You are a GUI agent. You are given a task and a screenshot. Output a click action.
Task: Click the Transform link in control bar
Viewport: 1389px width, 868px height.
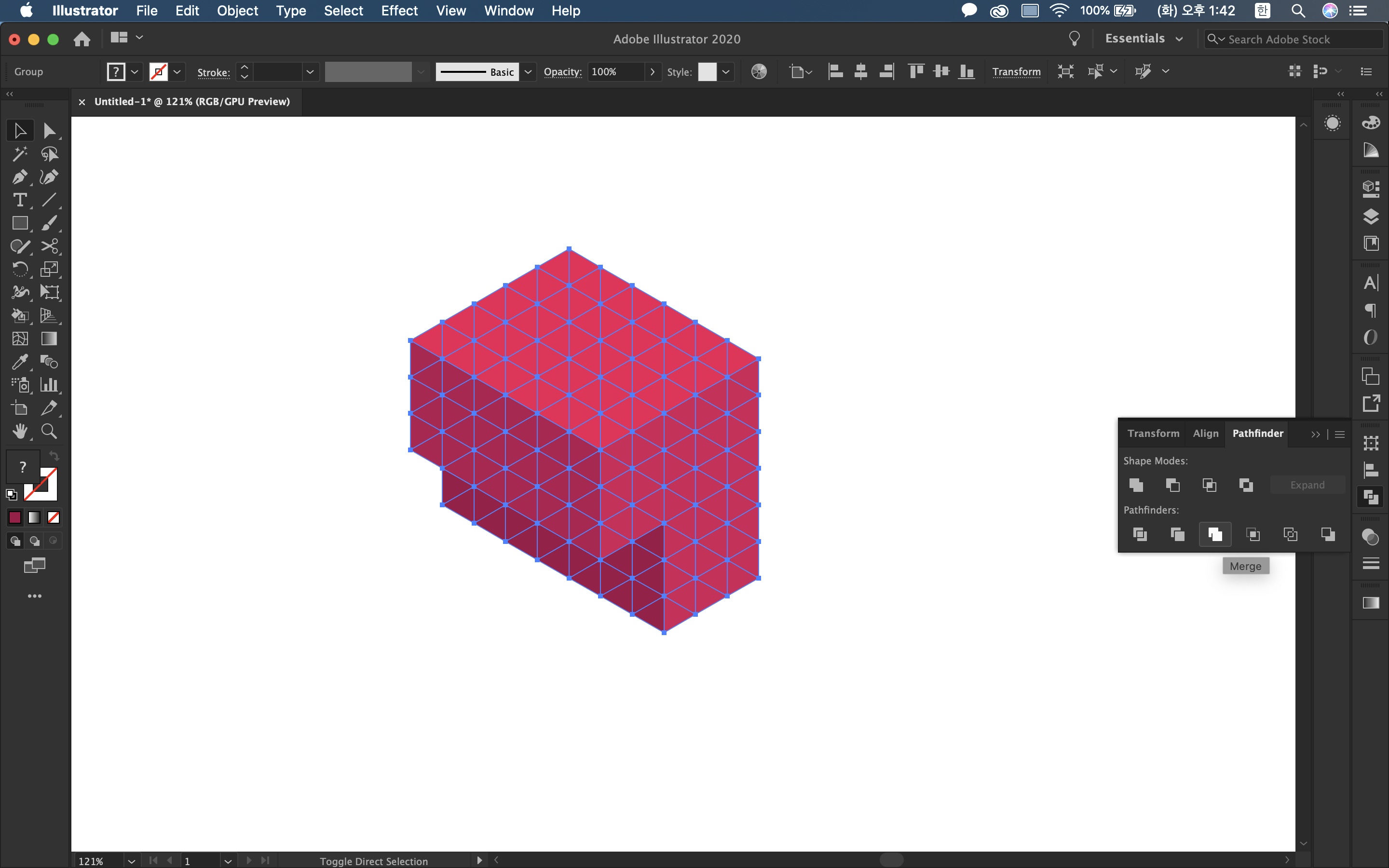(1016, 72)
